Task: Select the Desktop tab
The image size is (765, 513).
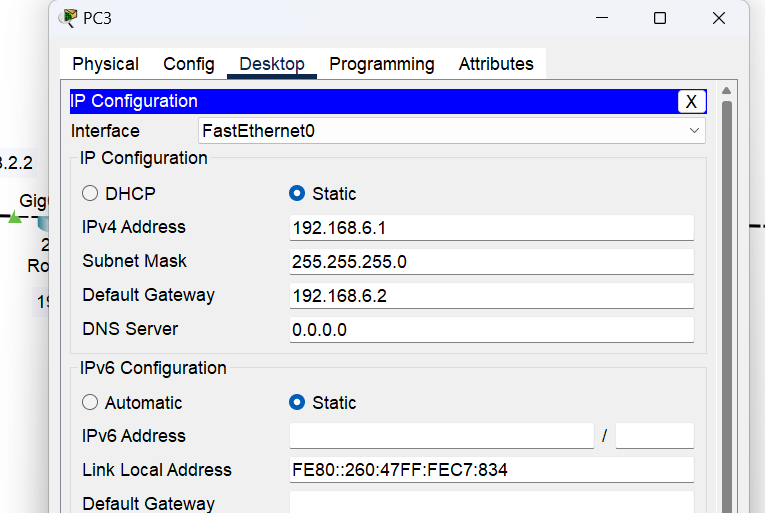Action: click(272, 64)
